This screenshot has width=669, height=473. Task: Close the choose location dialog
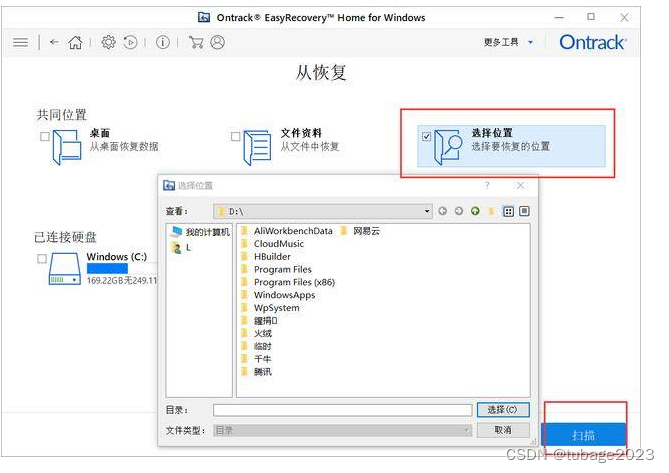pos(520,185)
